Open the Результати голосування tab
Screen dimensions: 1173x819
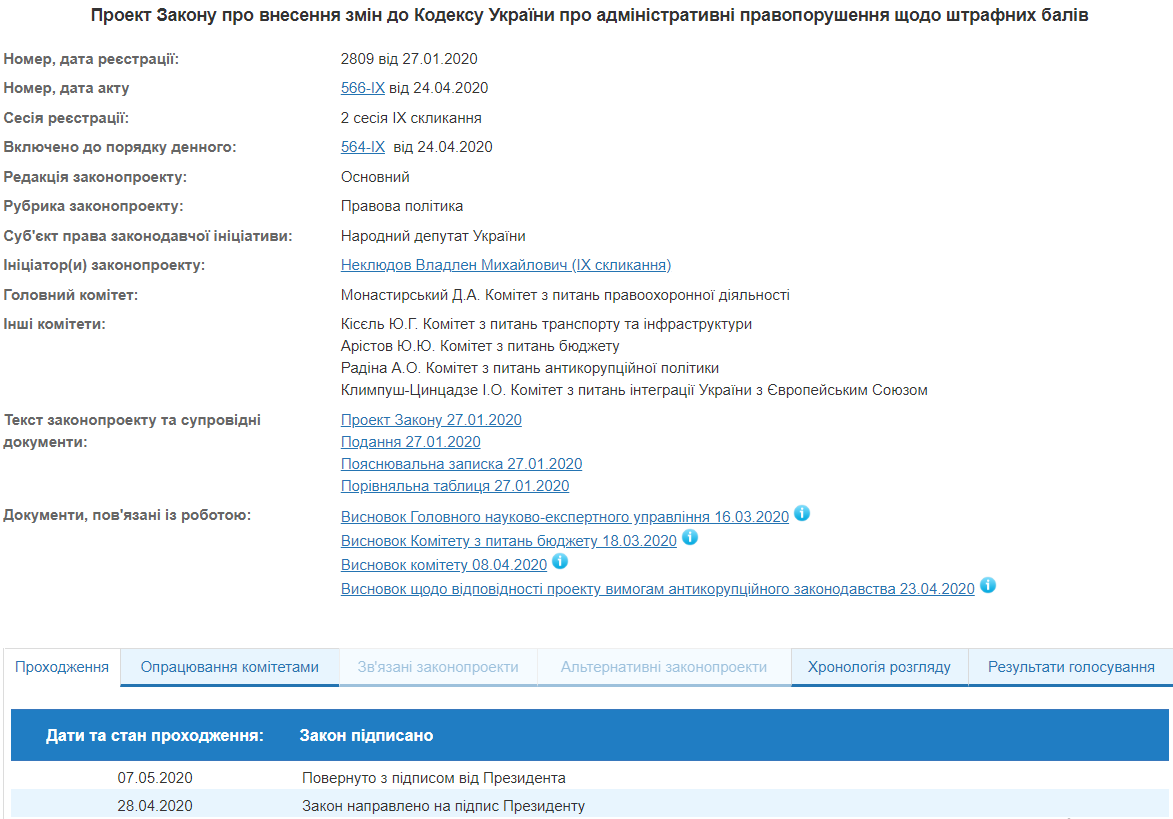click(x=1070, y=667)
